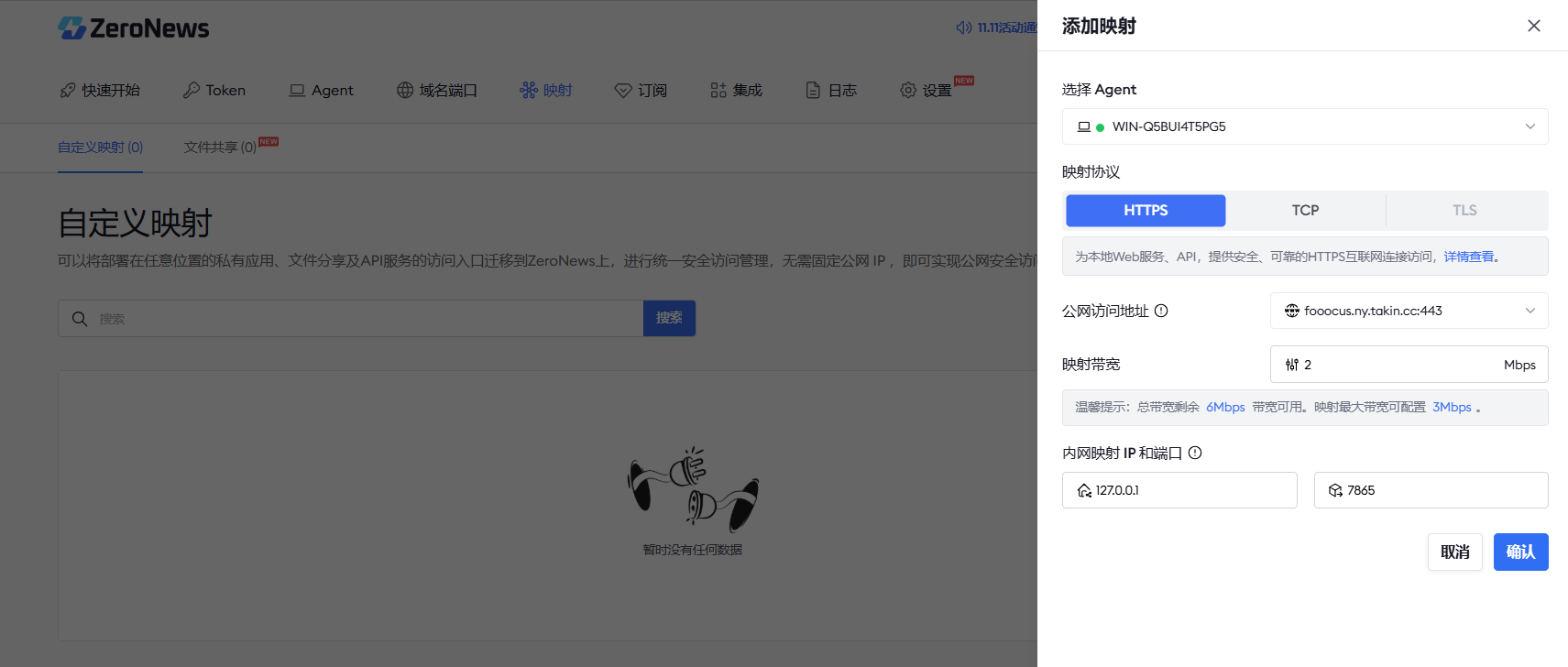
Task: Click the 取消 cancel button
Action: (x=1454, y=552)
